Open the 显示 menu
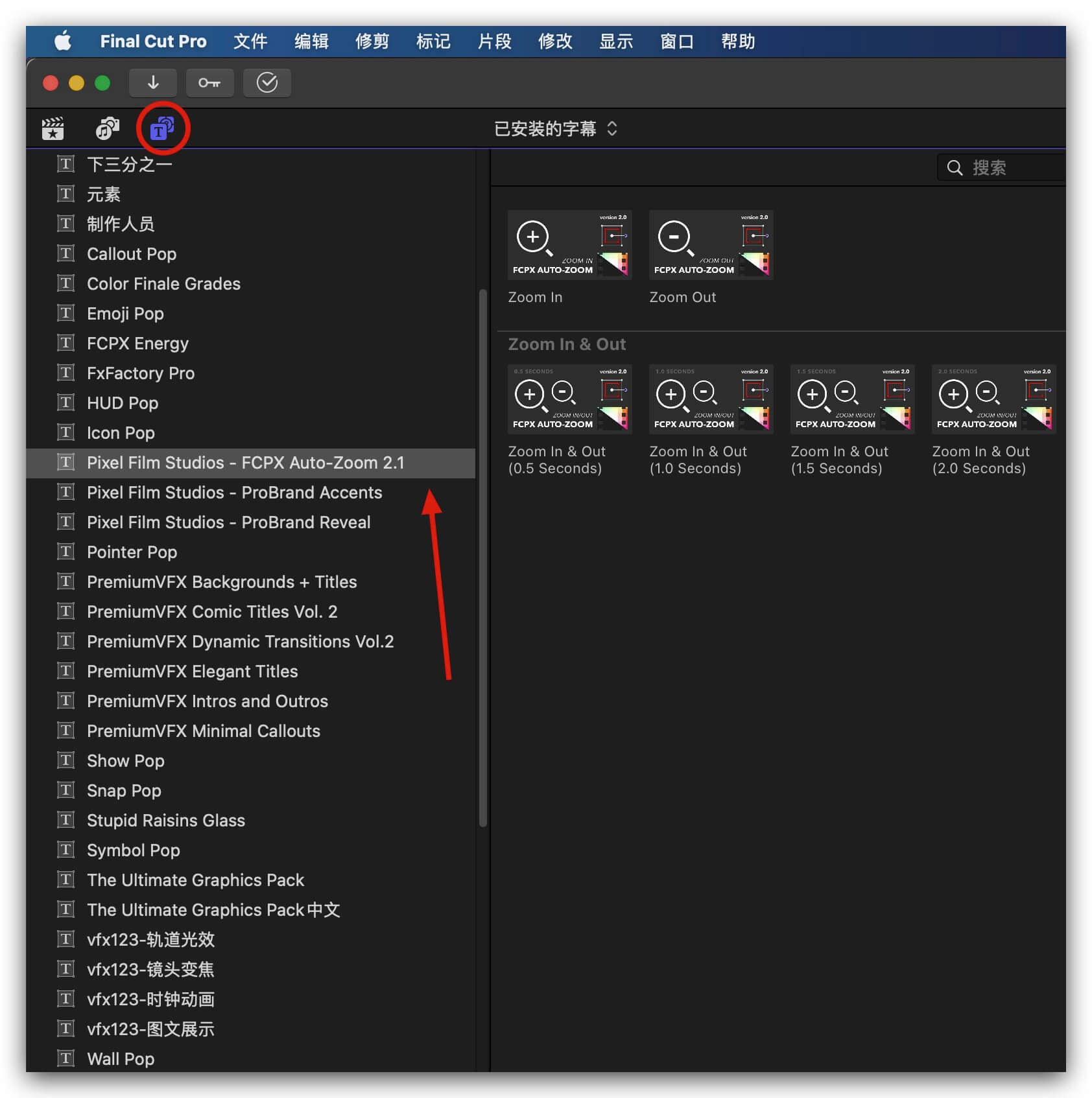Viewport: 1092px width, 1098px height. tap(616, 41)
